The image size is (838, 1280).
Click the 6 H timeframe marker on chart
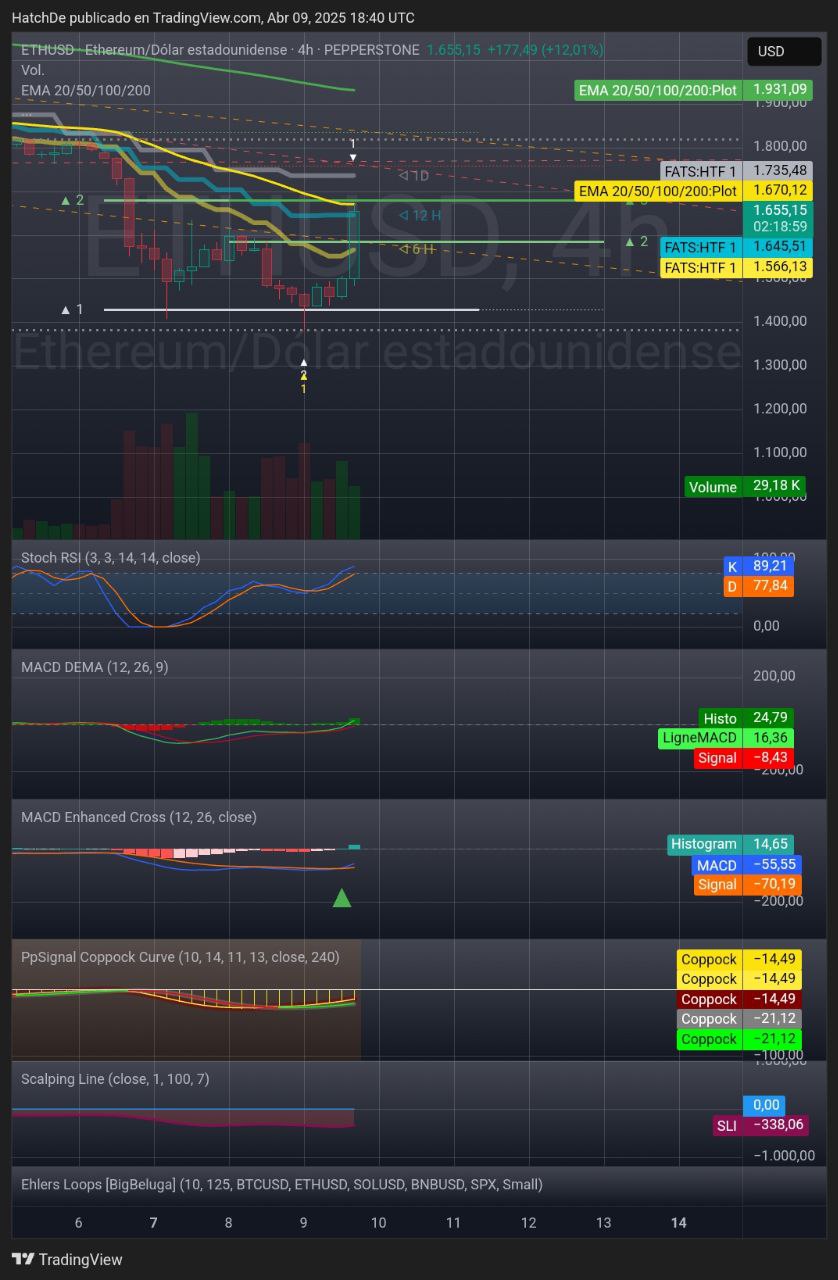pyautogui.click(x=418, y=249)
